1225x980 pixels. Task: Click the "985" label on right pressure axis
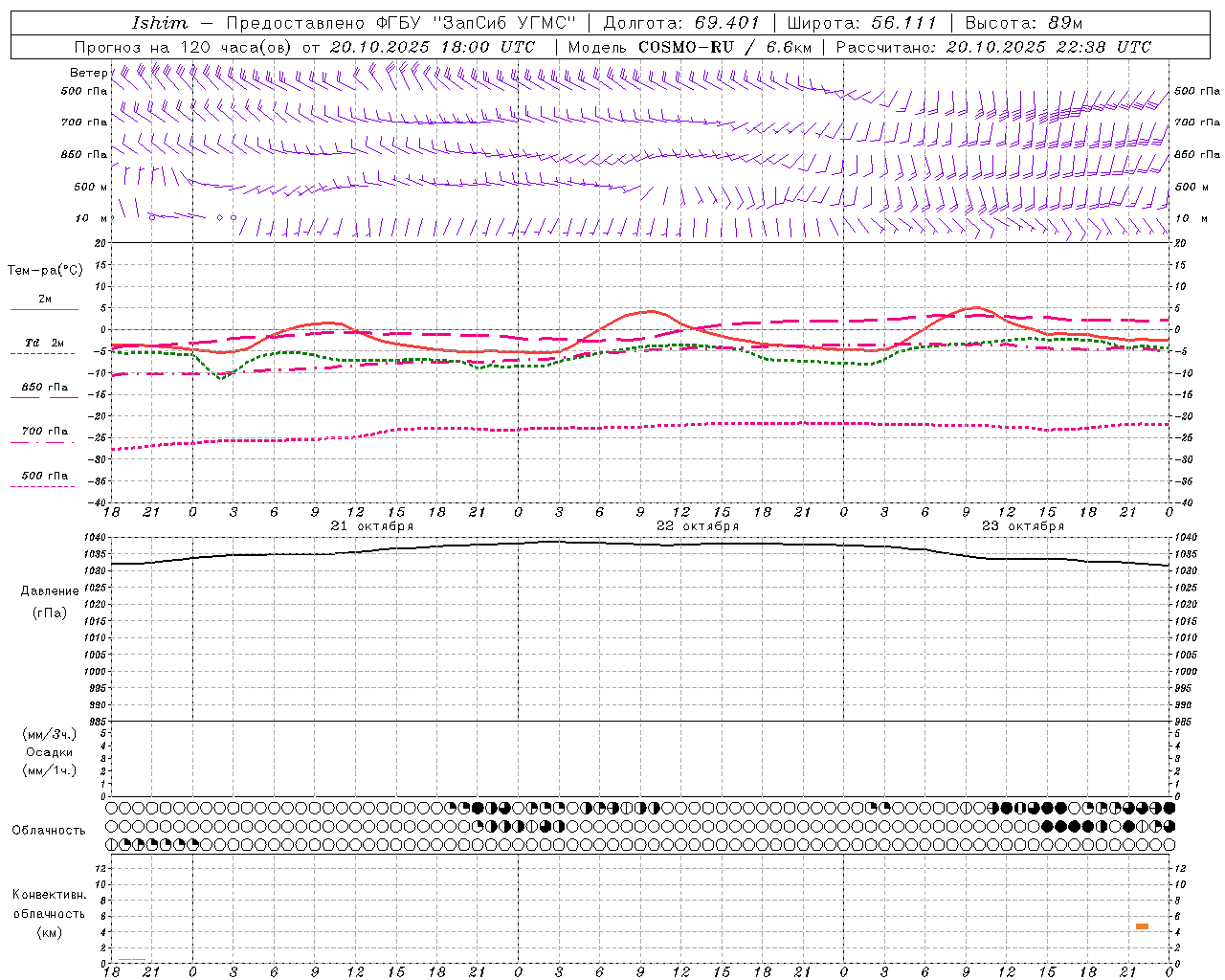[1184, 722]
